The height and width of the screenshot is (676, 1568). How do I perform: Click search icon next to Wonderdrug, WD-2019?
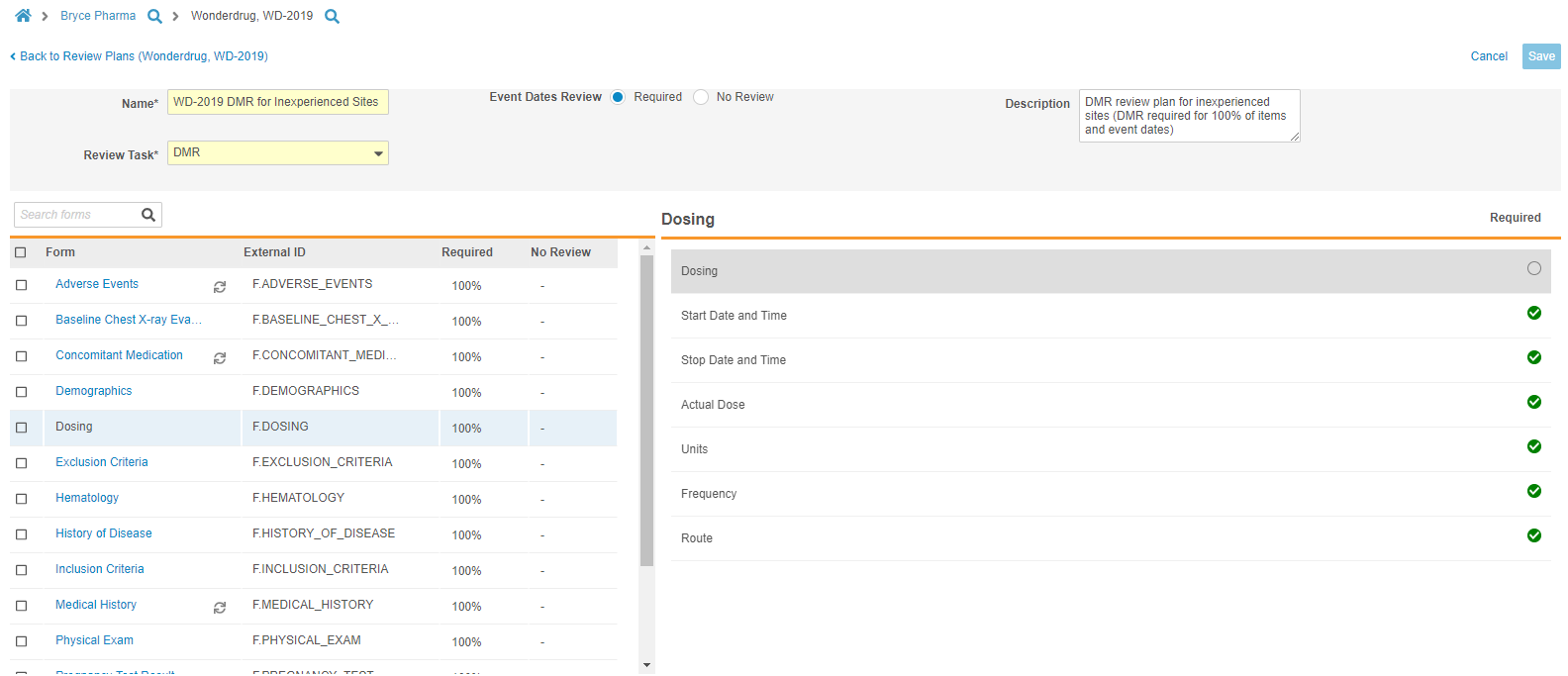332,17
